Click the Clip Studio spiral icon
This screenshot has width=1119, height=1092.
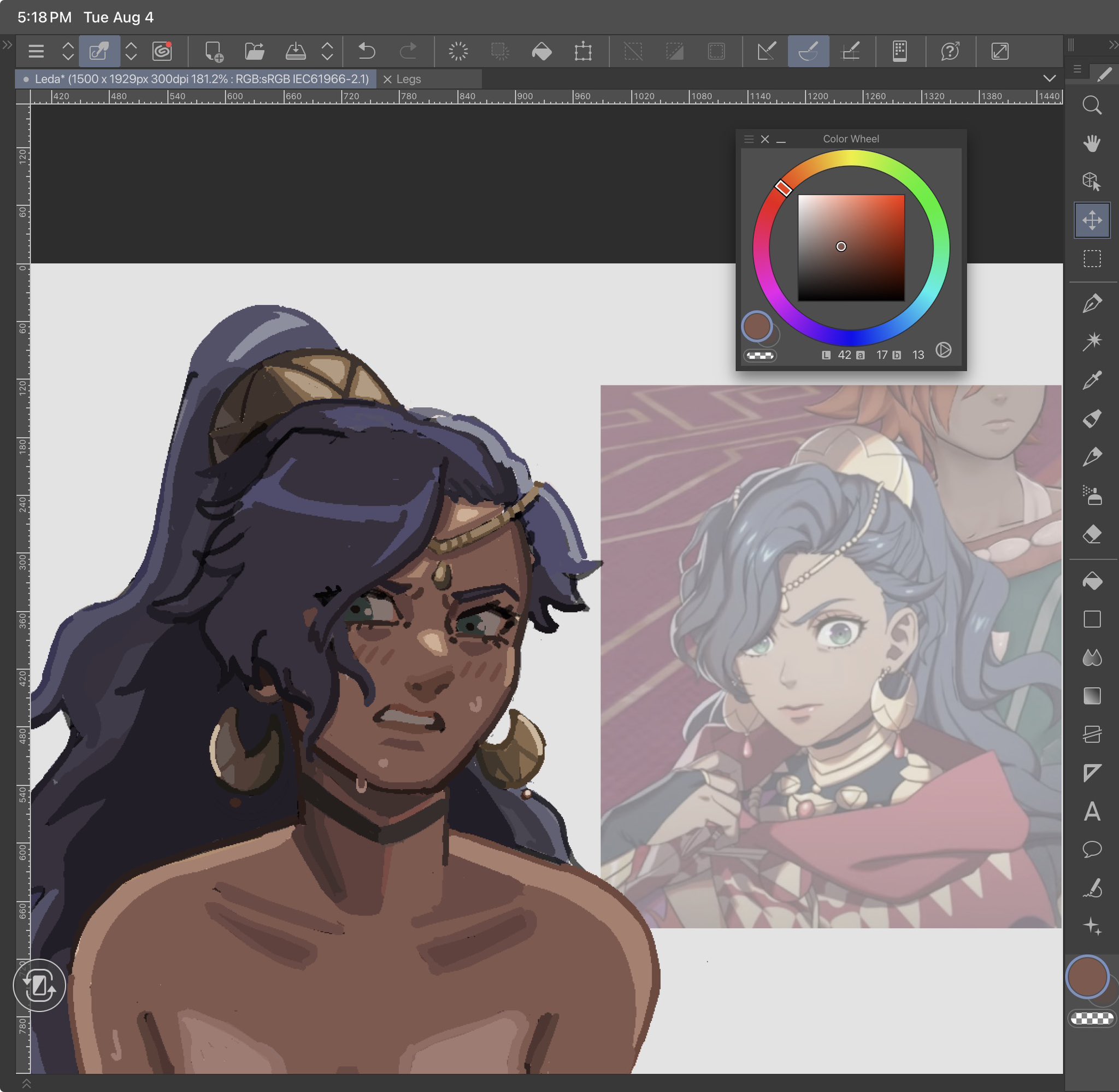[162, 51]
